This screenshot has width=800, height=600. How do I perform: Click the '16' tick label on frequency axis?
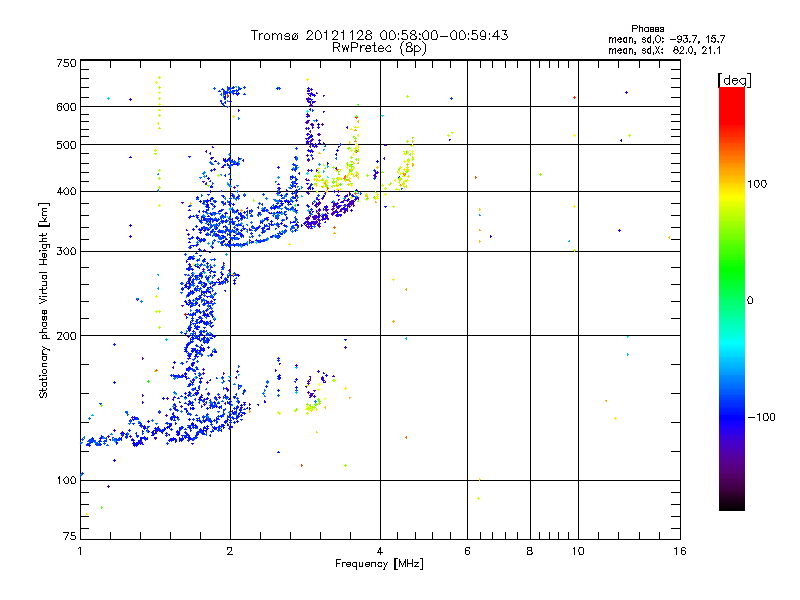[680, 551]
